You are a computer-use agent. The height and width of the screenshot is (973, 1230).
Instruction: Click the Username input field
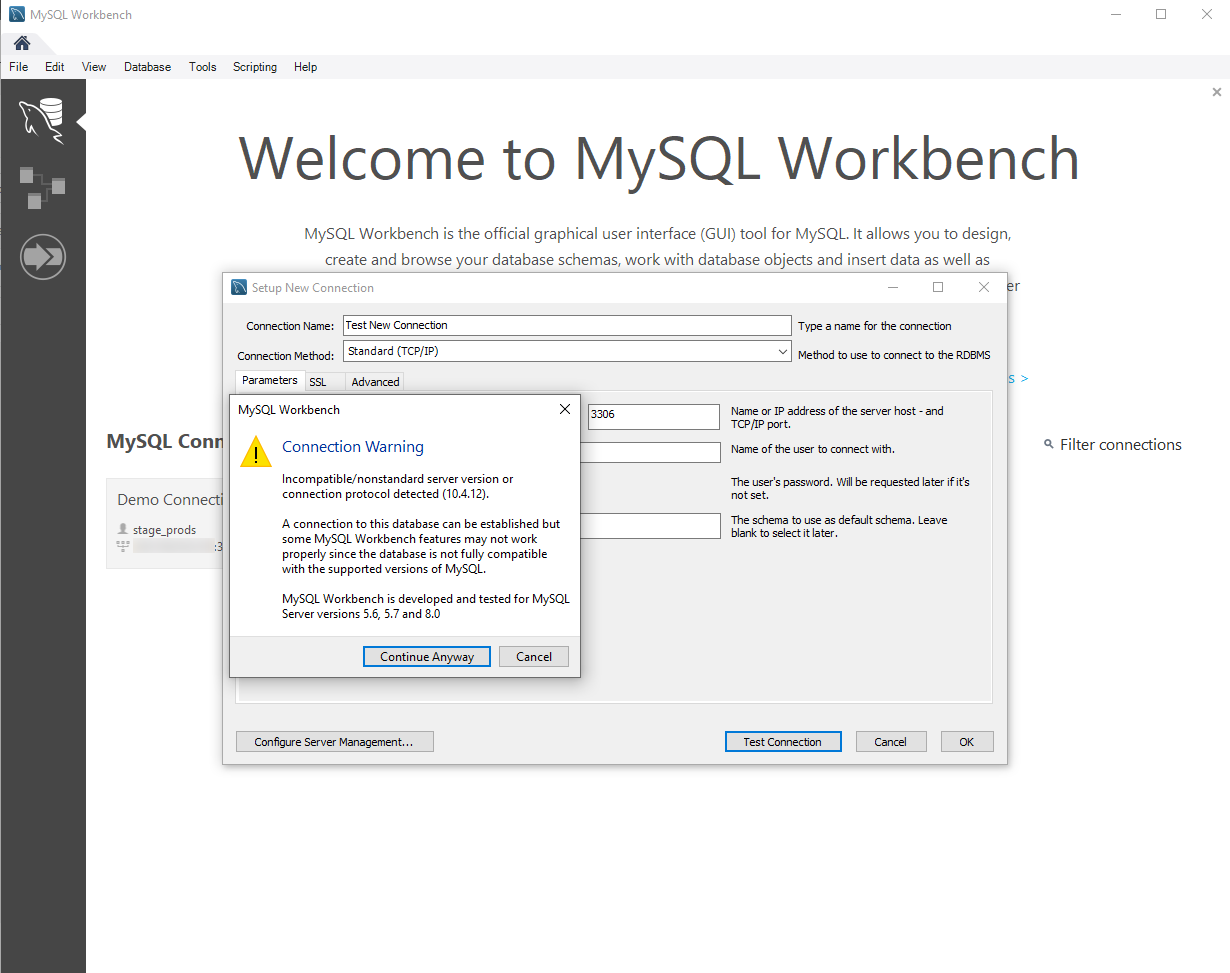[x=650, y=452]
